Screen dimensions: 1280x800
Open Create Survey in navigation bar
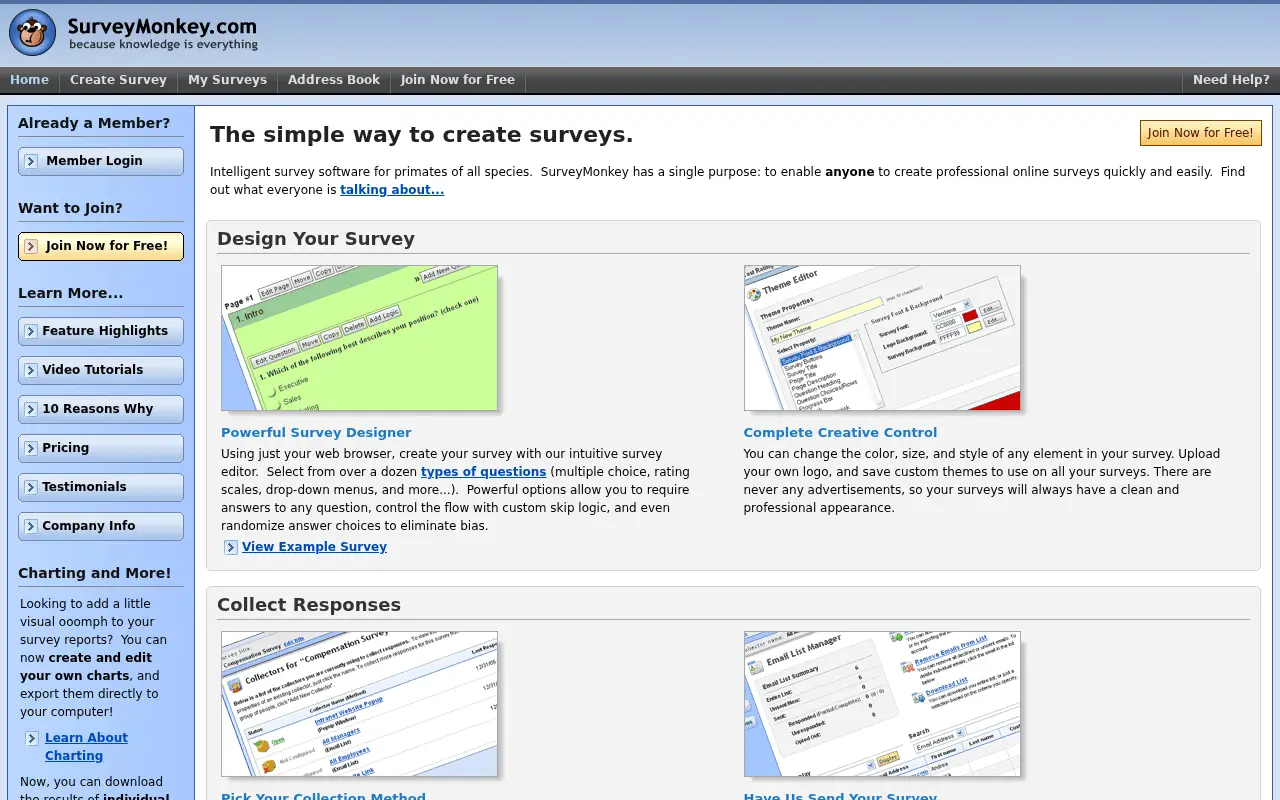click(x=118, y=80)
